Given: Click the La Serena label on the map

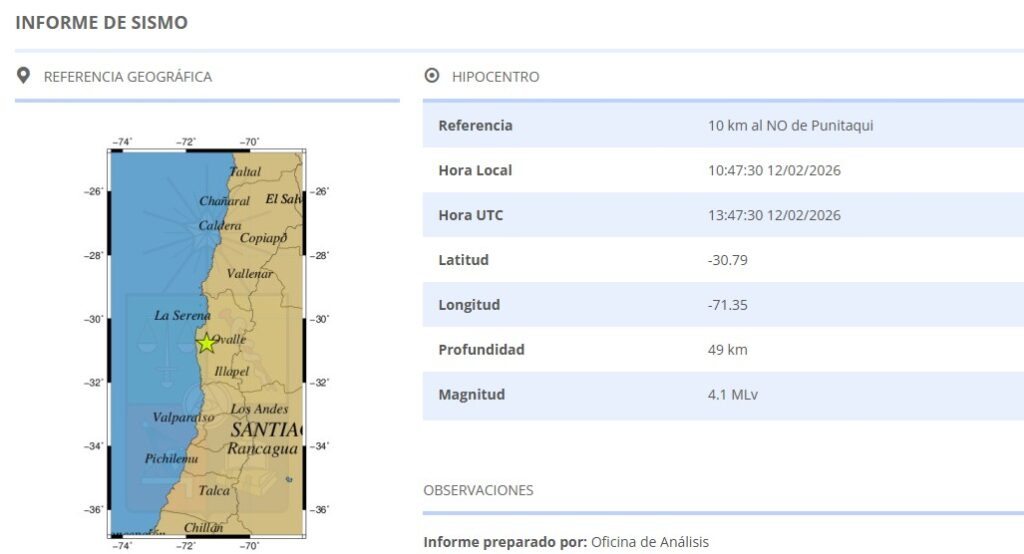Looking at the screenshot, I should coord(182,315).
